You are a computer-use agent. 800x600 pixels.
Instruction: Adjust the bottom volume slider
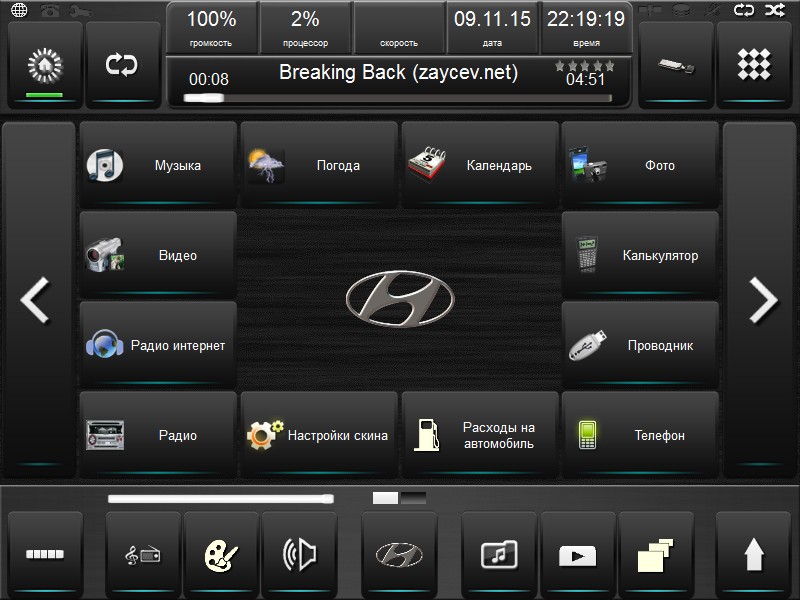click(221, 498)
